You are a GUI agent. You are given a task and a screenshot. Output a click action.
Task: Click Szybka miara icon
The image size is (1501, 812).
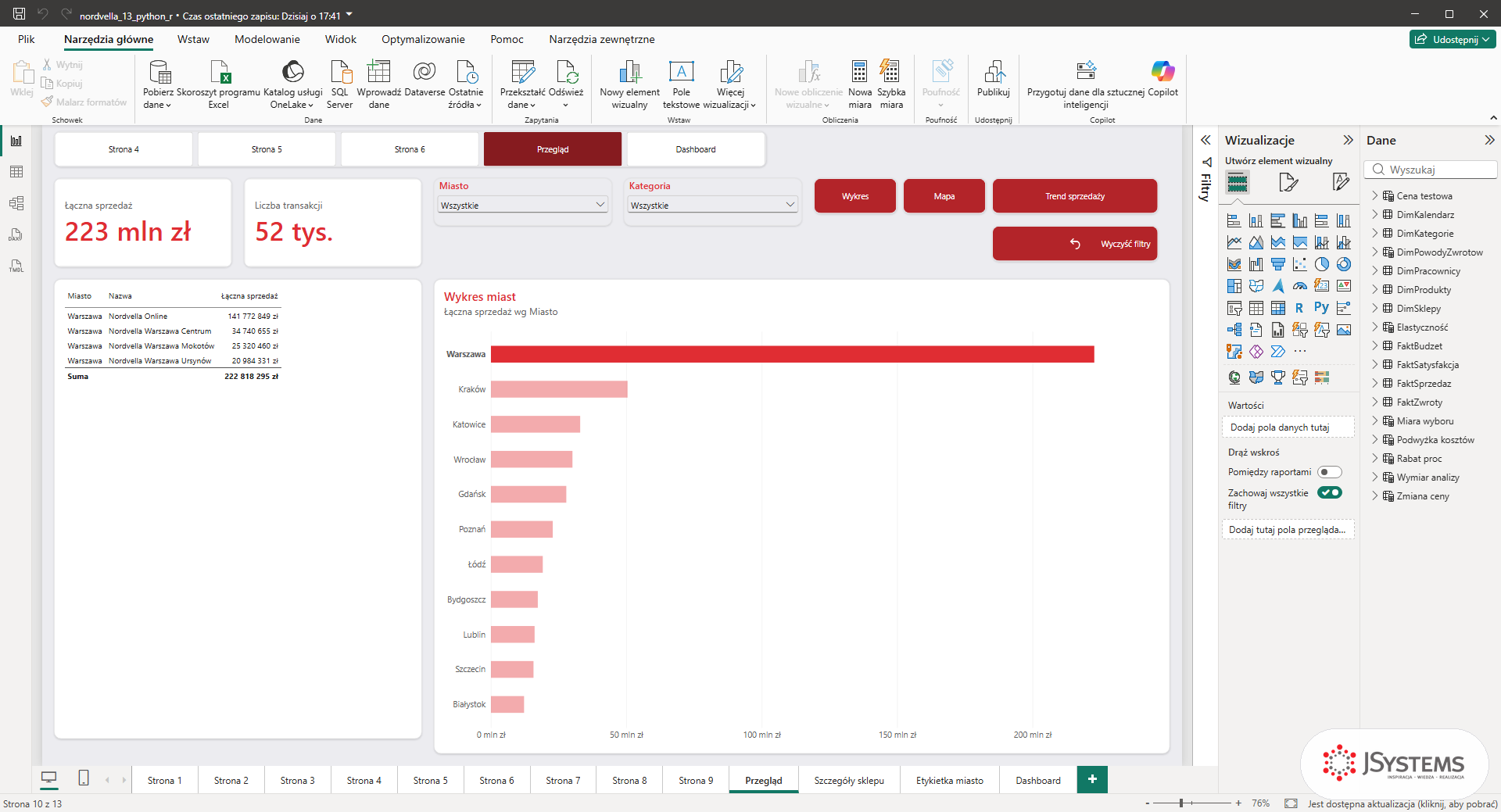[x=891, y=84]
